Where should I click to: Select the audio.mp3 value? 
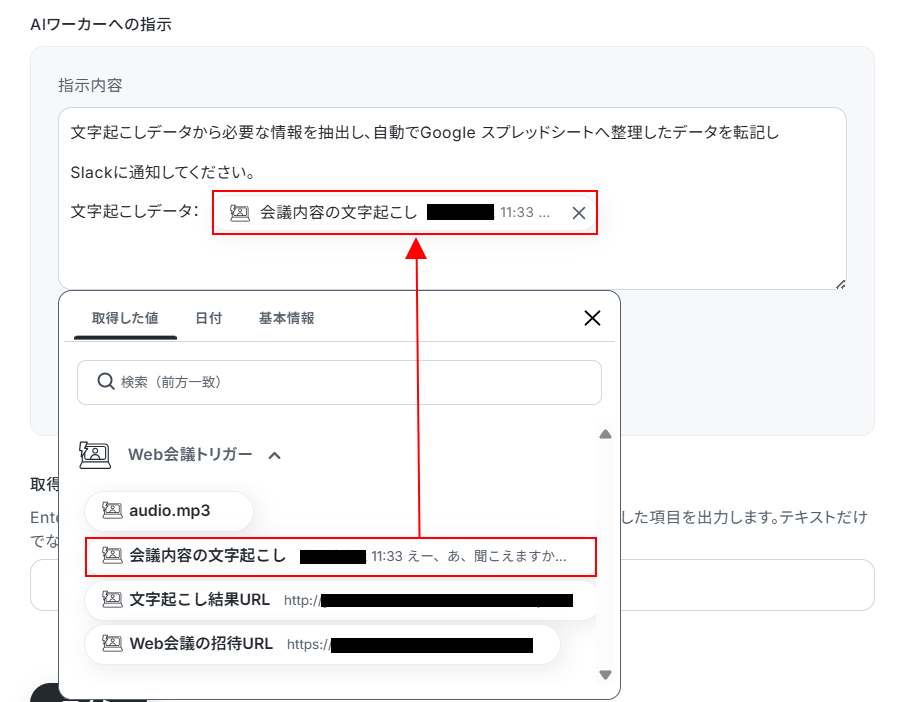169,511
